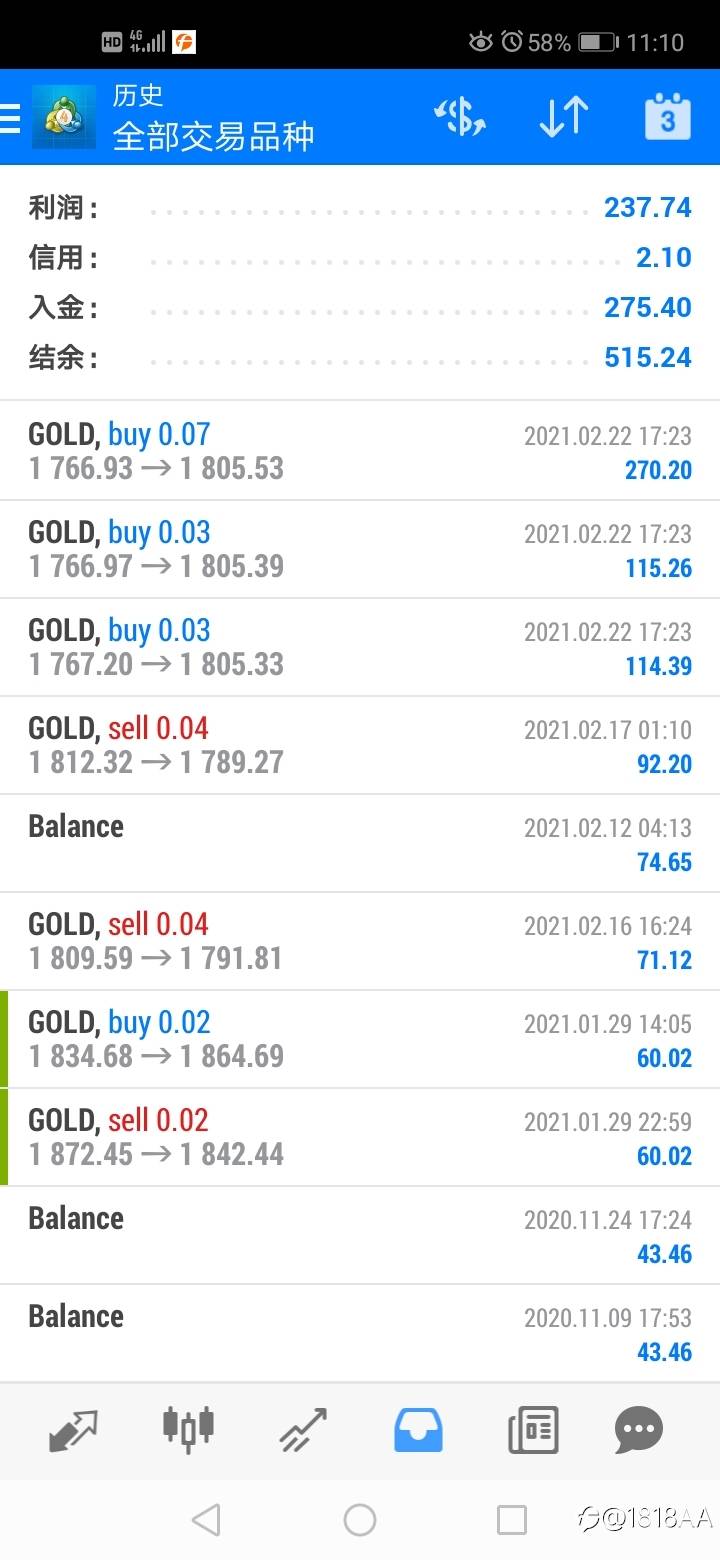The image size is (720, 1560).
Task: Open the calendar date range picker
Action: coord(668,118)
